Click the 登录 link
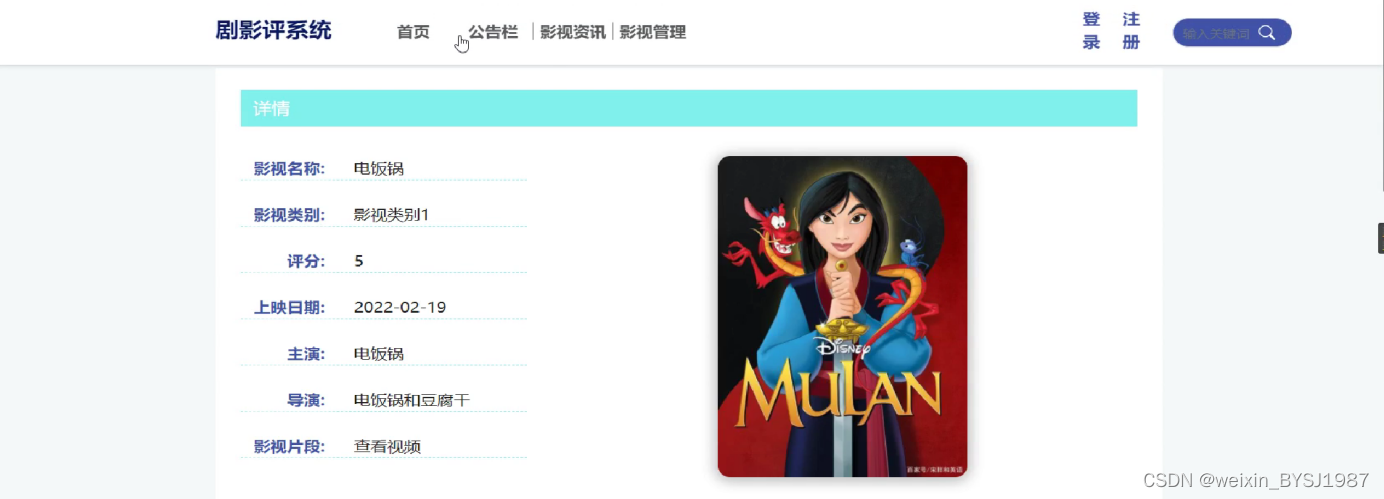Image resolution: width=1384 pixels, height=499 pixels. point(1091,31)
